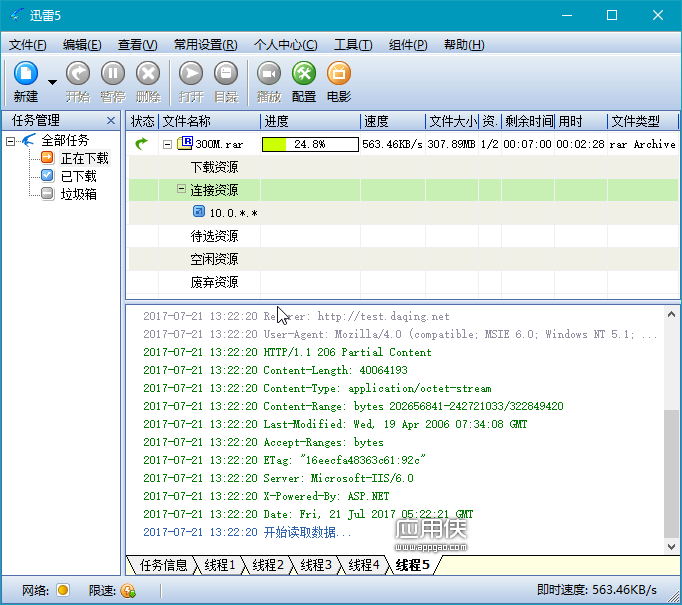Close the 任务管理 panel
Image resolution: width=682 pixels, height=605 pixels.
pyautogui.click(x=111, y=120)
